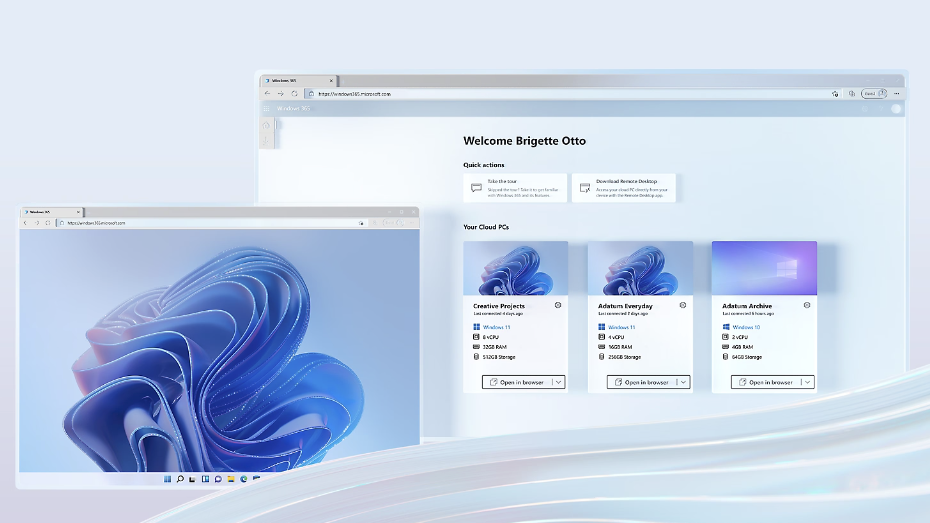The height and width of the screenshot is (523, 930).
Task: Open the three-dots browser menu in the large window
Action: [x=897, y=94]
